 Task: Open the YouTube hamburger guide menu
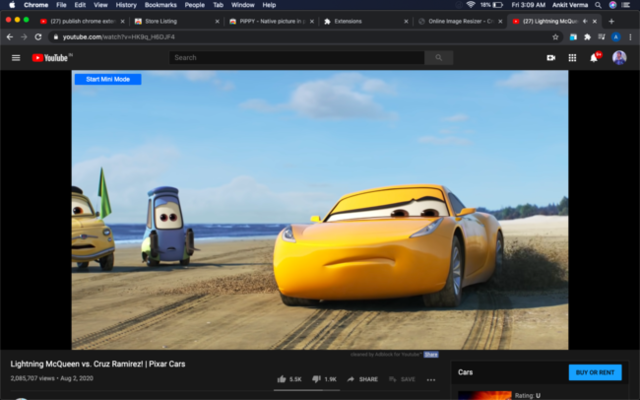point(16,58)
